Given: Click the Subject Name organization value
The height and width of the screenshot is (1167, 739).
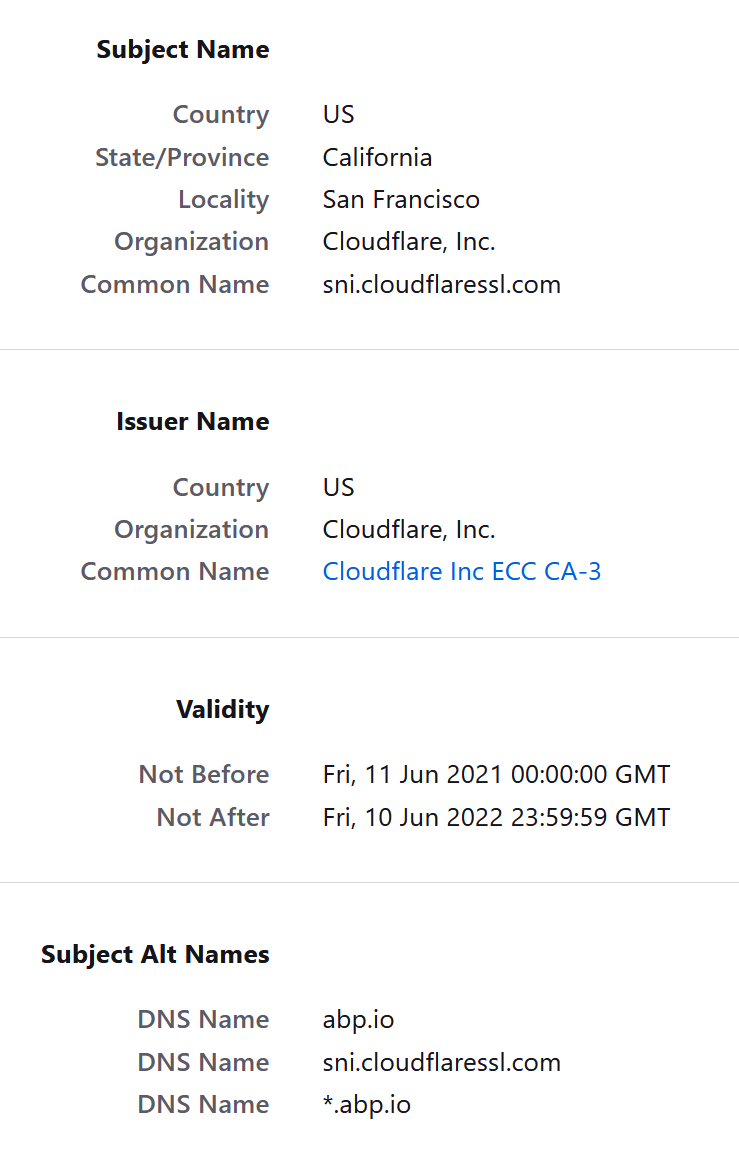Looking at the screenshot, I should pos(409,242).
